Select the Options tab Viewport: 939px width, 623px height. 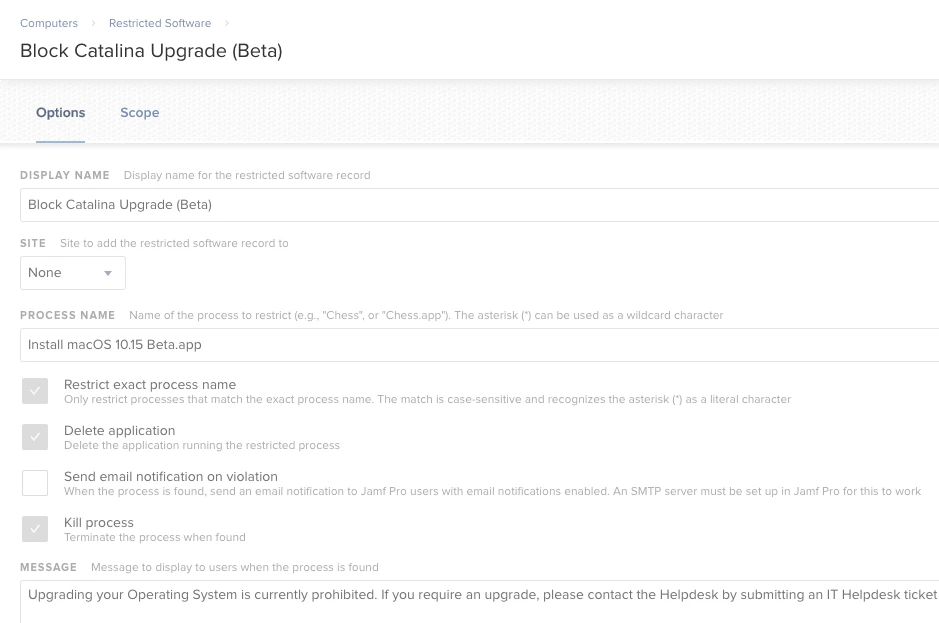click(x=60, y=113)
